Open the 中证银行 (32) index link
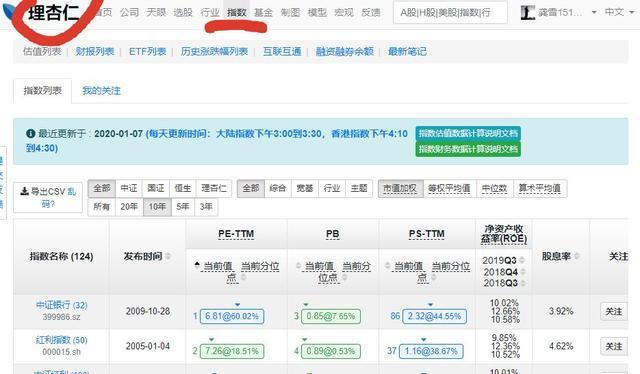The image size is (640, 374). click(62, 305)
